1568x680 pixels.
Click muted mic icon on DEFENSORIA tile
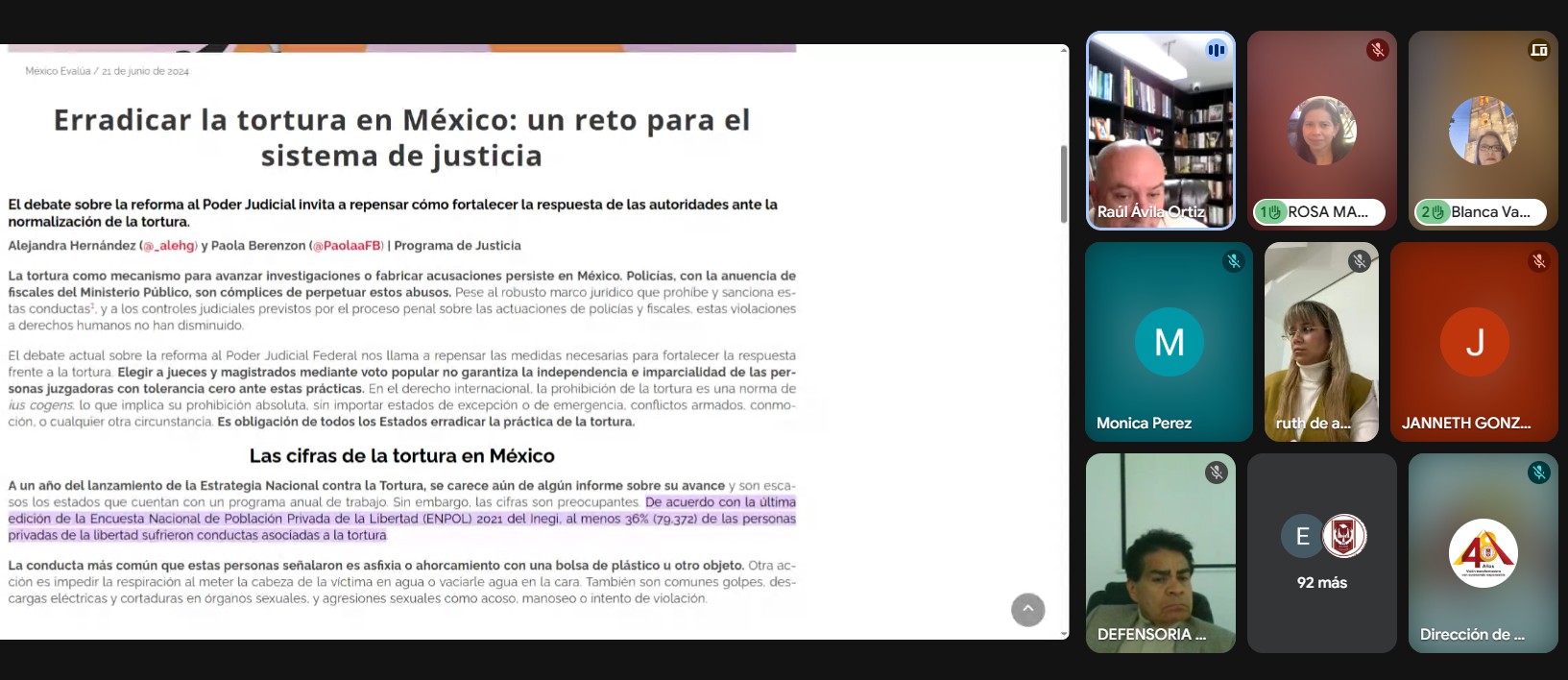[x=1216, y=473]
